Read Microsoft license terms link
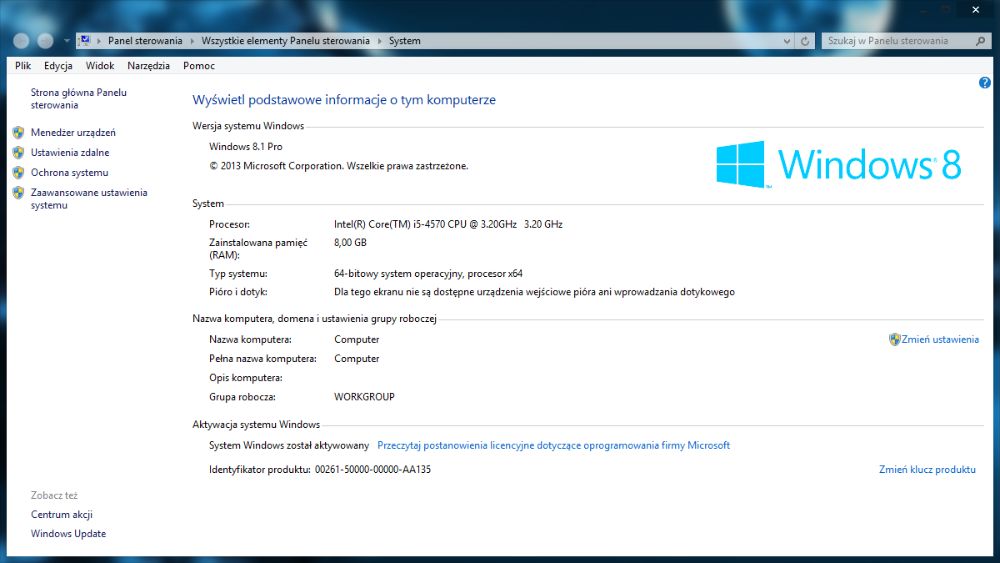This screenshot has width=1000, height=563. pyautogui.click(x=554, y=445)
